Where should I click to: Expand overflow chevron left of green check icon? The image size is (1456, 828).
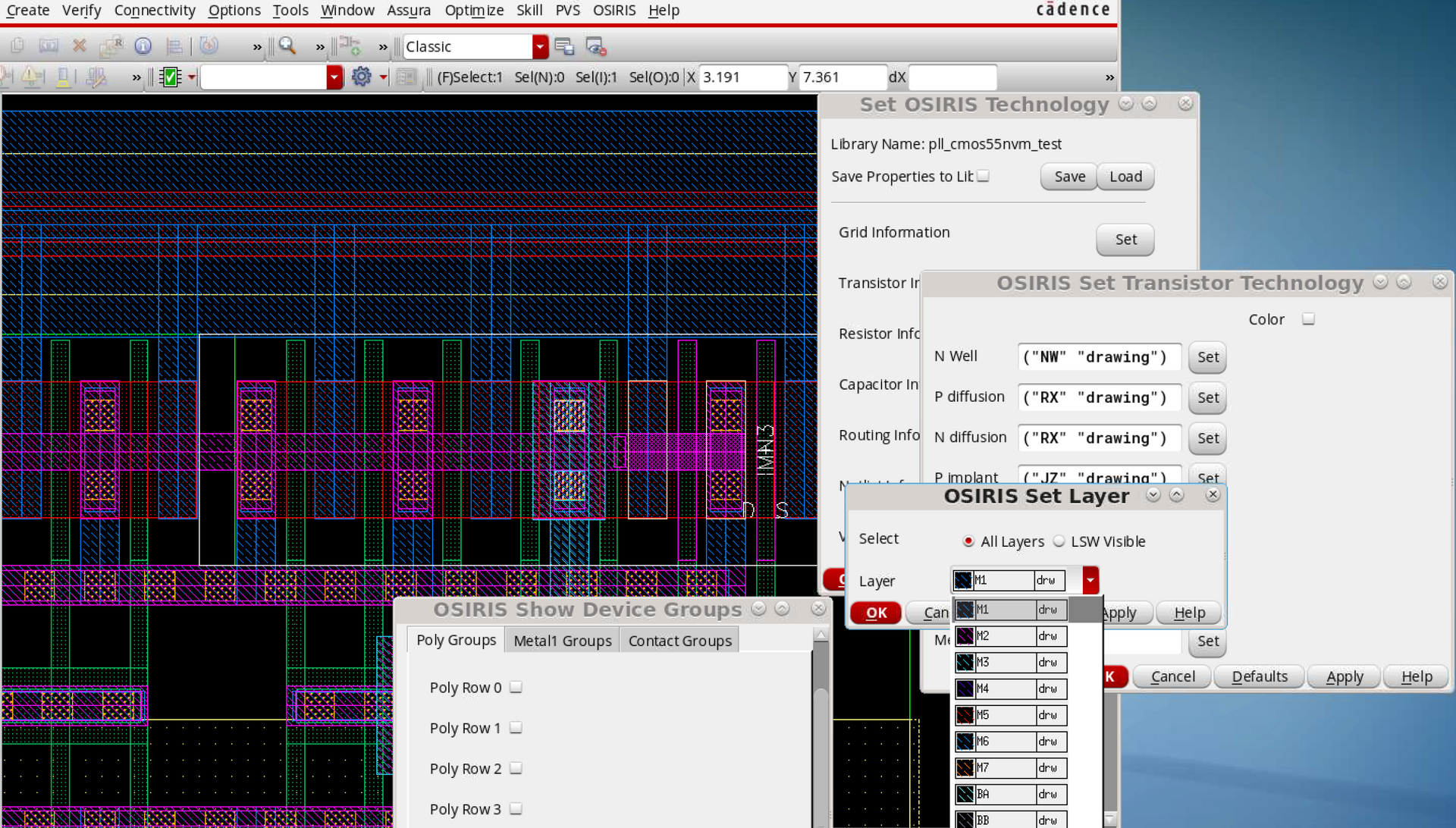click(x=136, y=77)
